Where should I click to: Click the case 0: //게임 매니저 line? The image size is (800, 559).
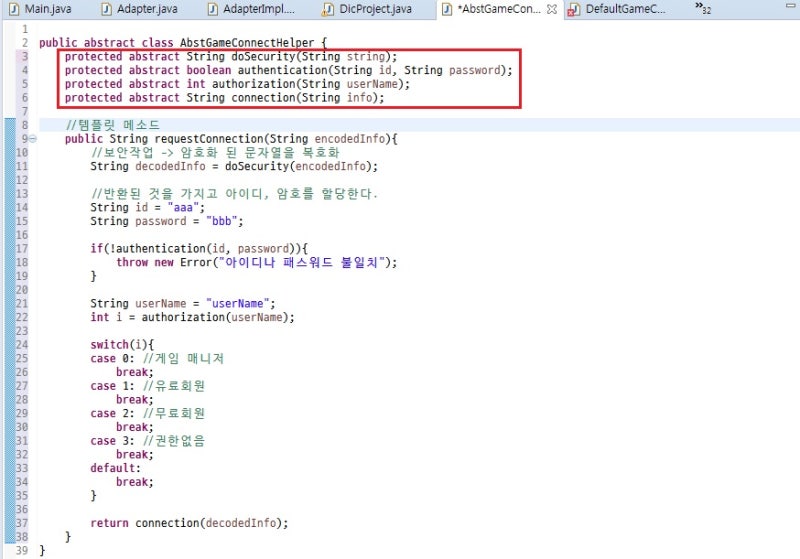(157, 359)
